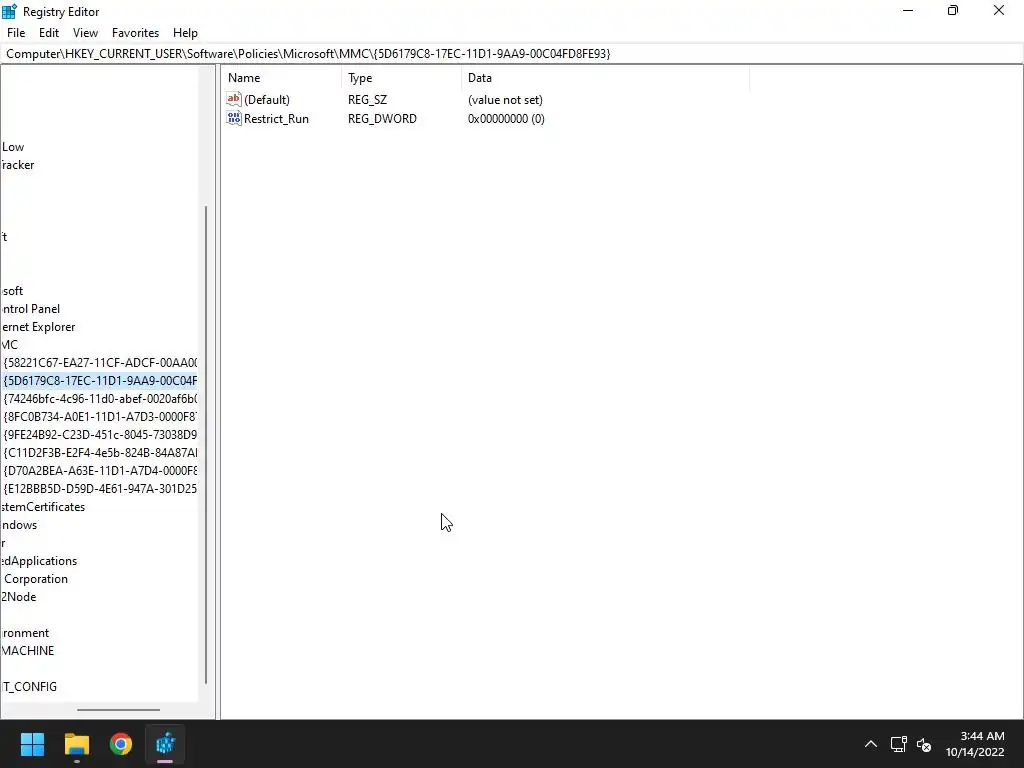1024x768 pixels.
Task: Show hidden system tray icons
Action: pyautogui.click(x=871, y=744)
